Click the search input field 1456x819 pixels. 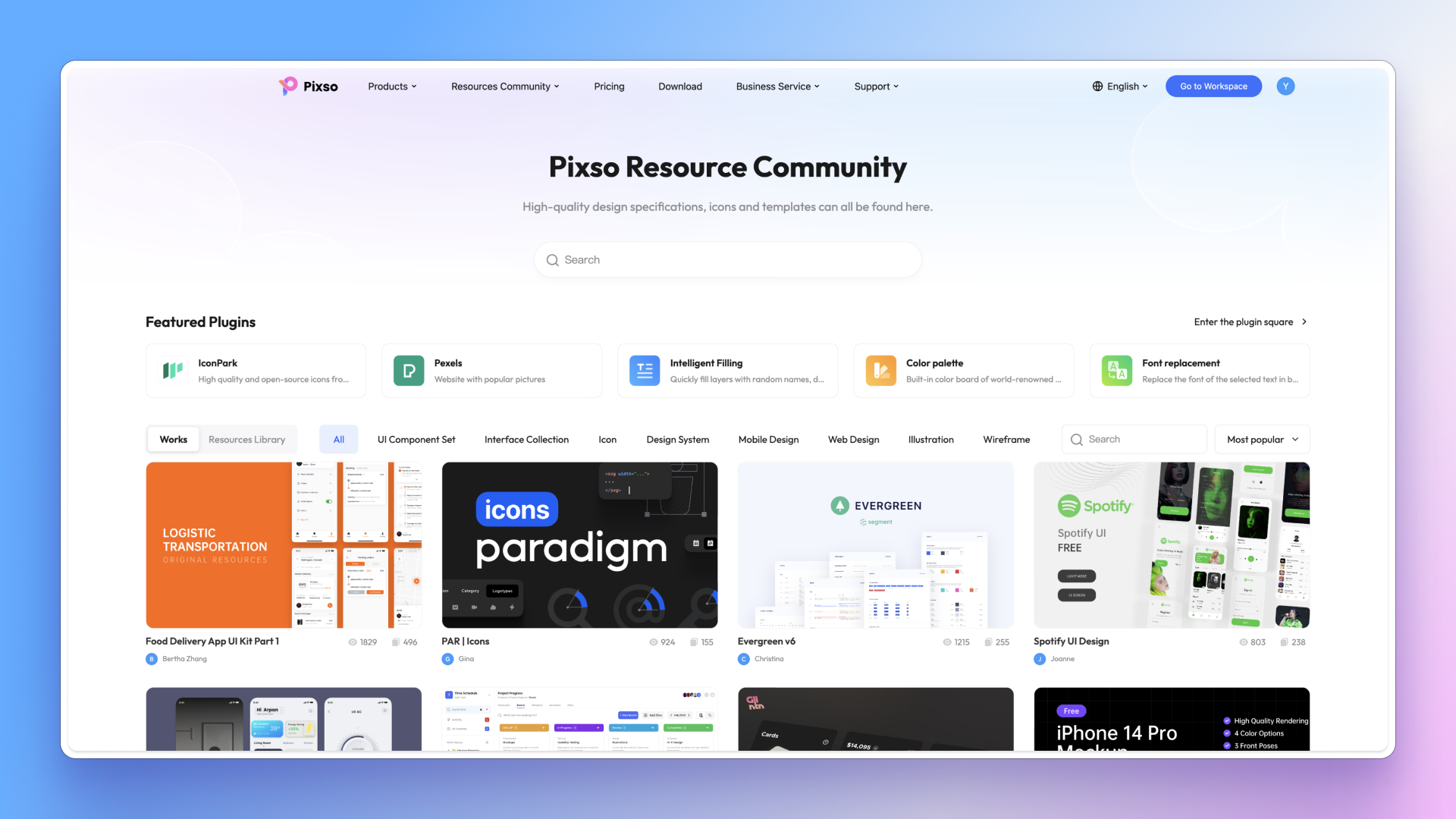(x=728, y=259)
